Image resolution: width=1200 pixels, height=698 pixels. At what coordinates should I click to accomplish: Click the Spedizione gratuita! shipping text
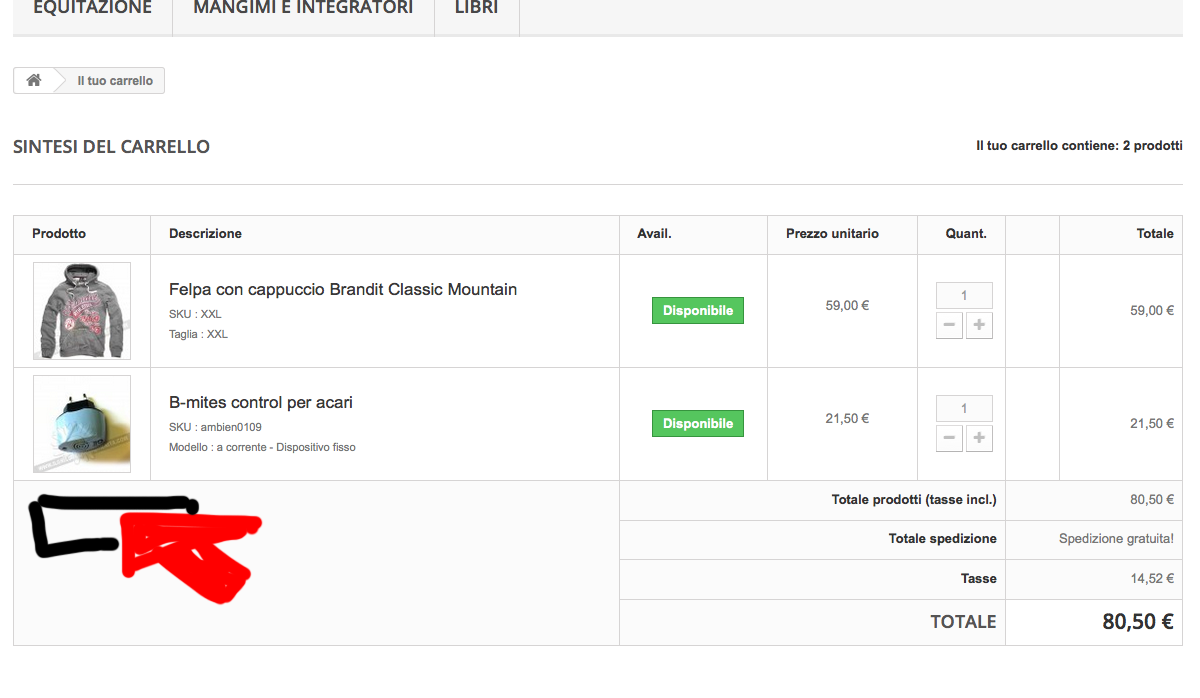click(x=1116, y=539)
